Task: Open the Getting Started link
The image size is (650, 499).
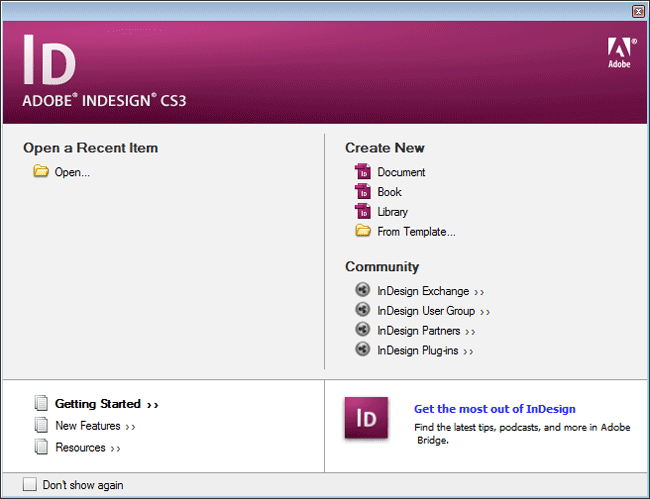Action: coord(107,404)
